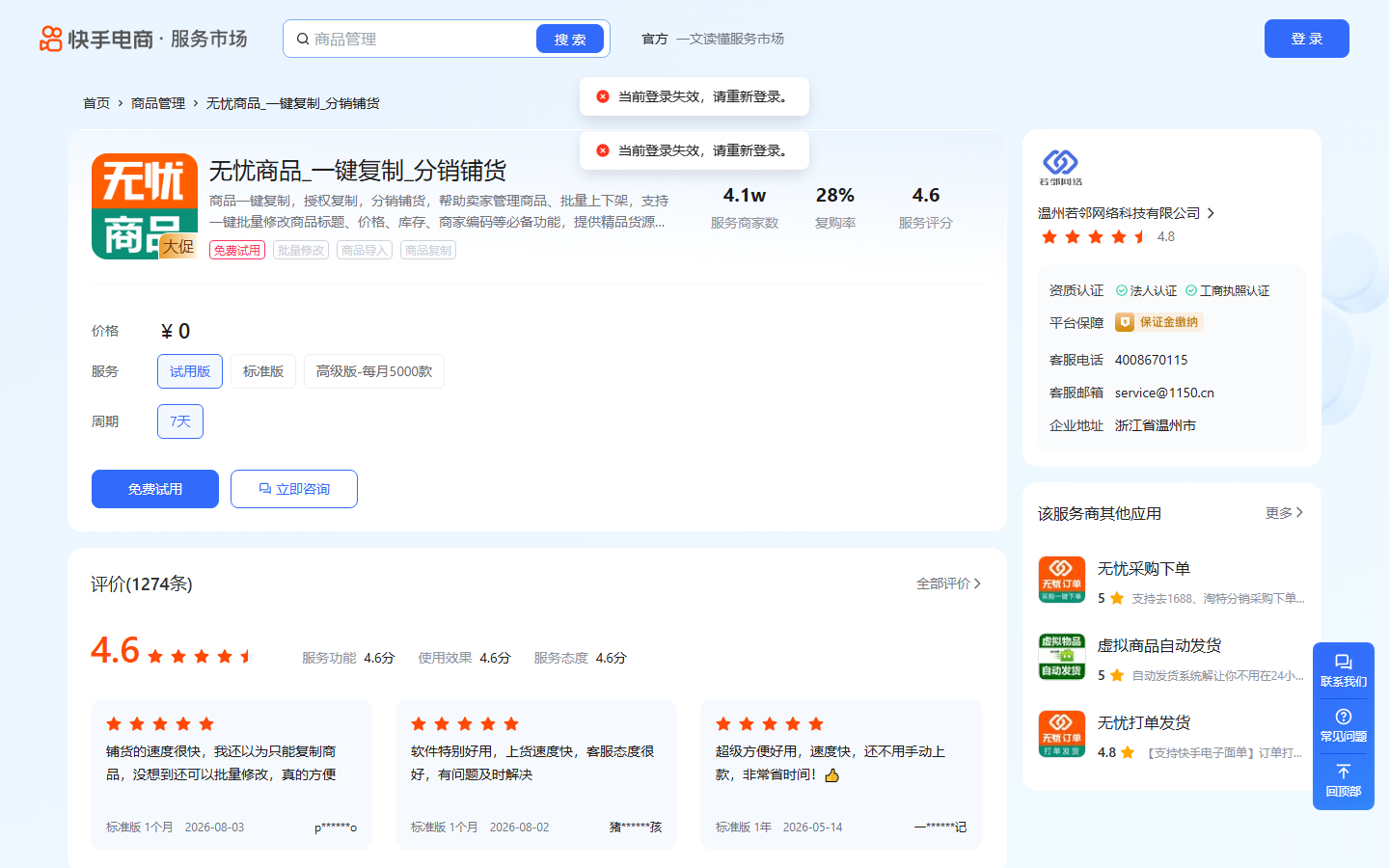Click the error icon on the first login-failed toast
Image resolution: width=1389 pixels, height=868 pixels.
[603, 96]
